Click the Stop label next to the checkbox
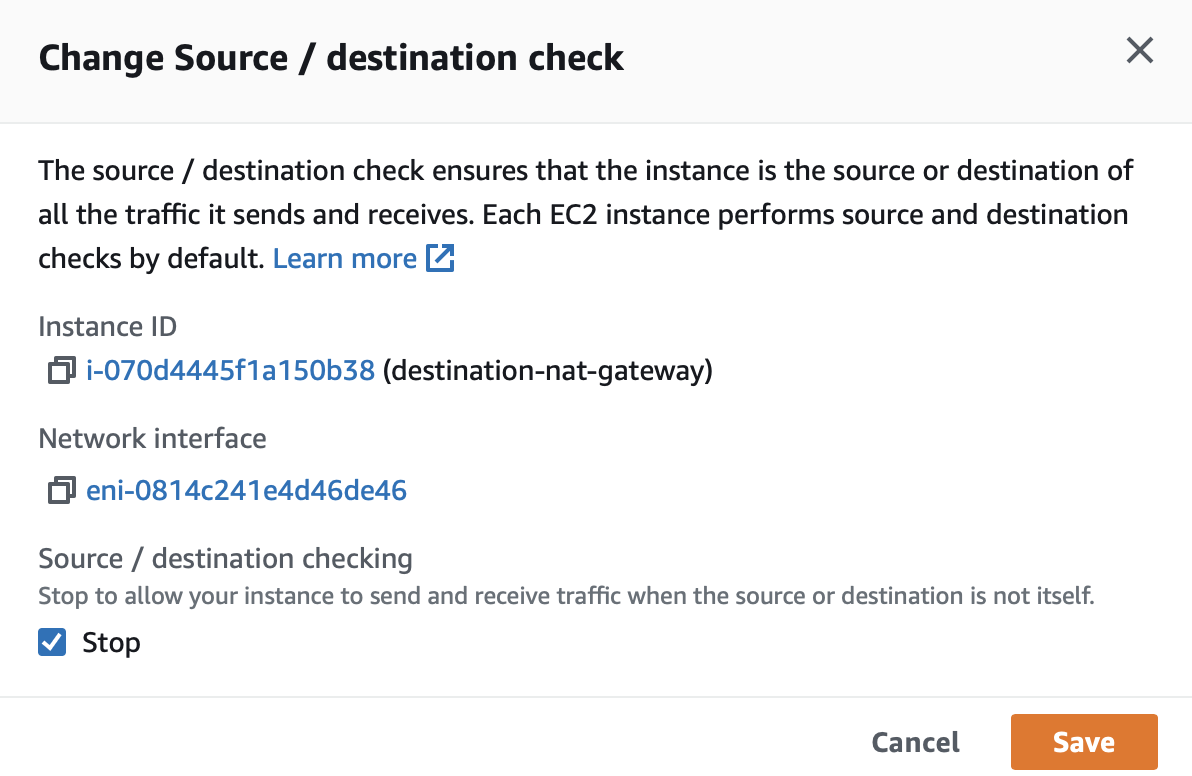Image resolution: width=1192 pixels, height=776 pixels. (x=110, y=642)
